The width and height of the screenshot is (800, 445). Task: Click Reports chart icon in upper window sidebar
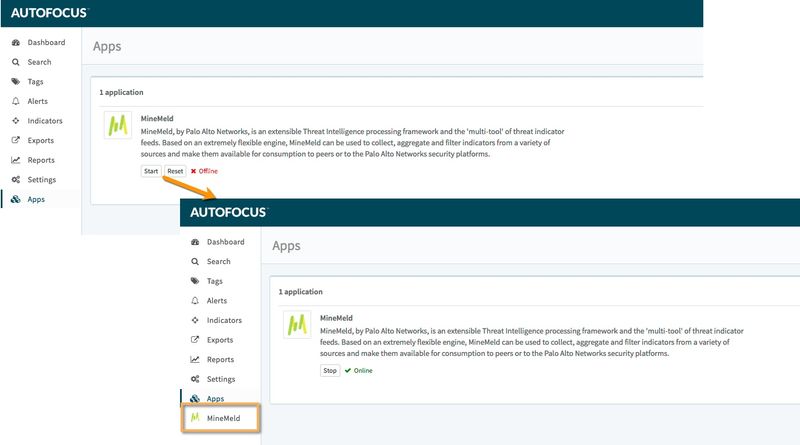pos(16,160)
